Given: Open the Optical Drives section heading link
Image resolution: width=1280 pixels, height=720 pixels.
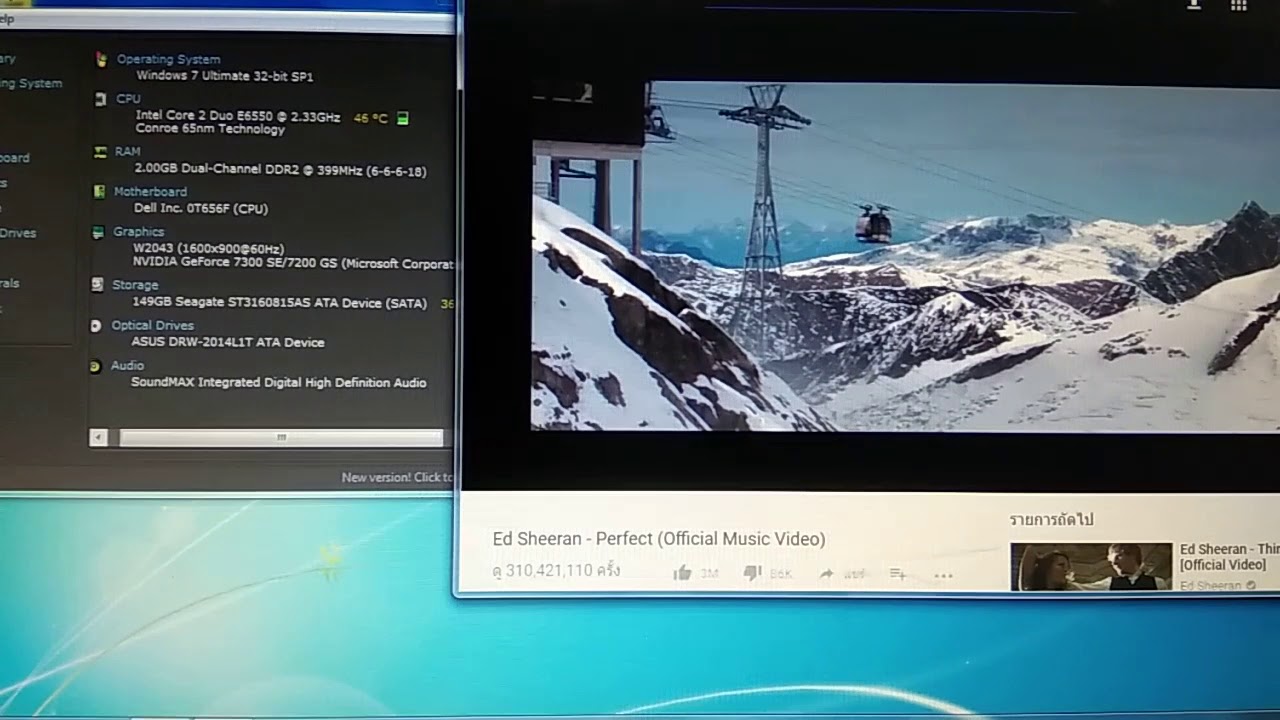Looking at the screenshot, I should [x=152, y=325].
